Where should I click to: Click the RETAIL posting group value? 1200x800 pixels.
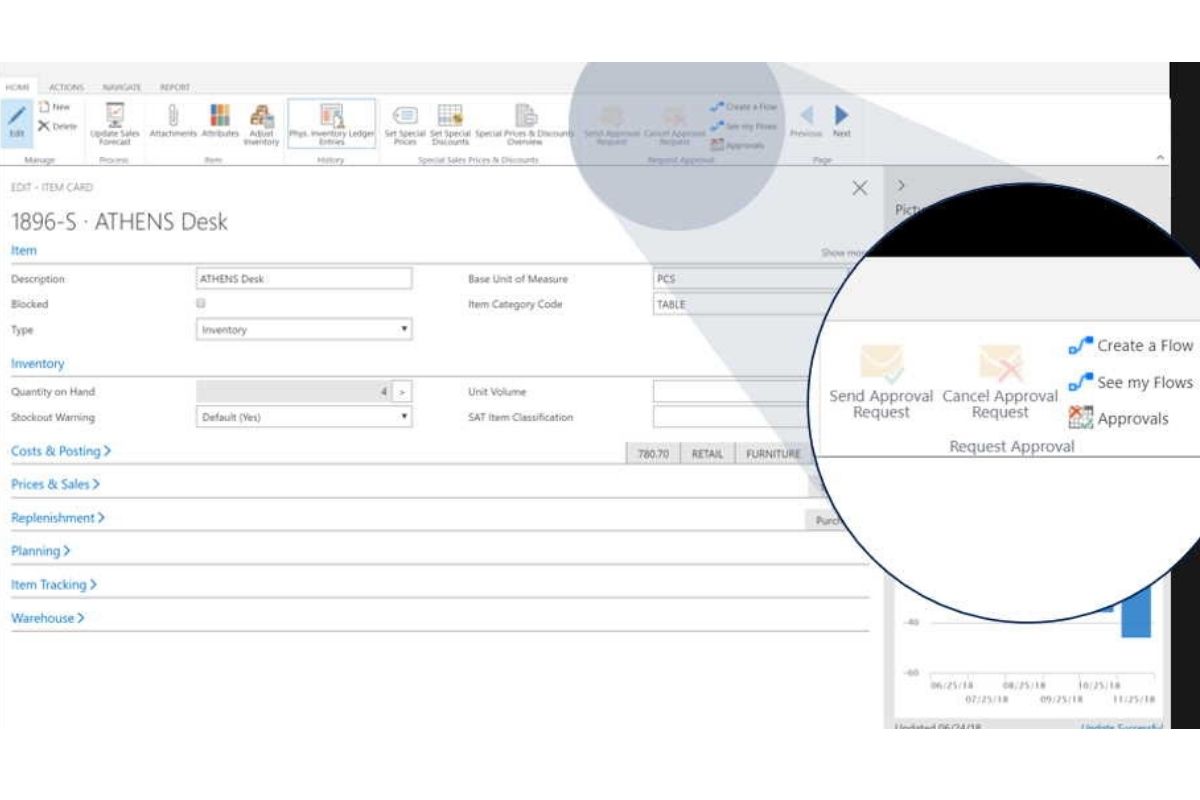point(707,453)
